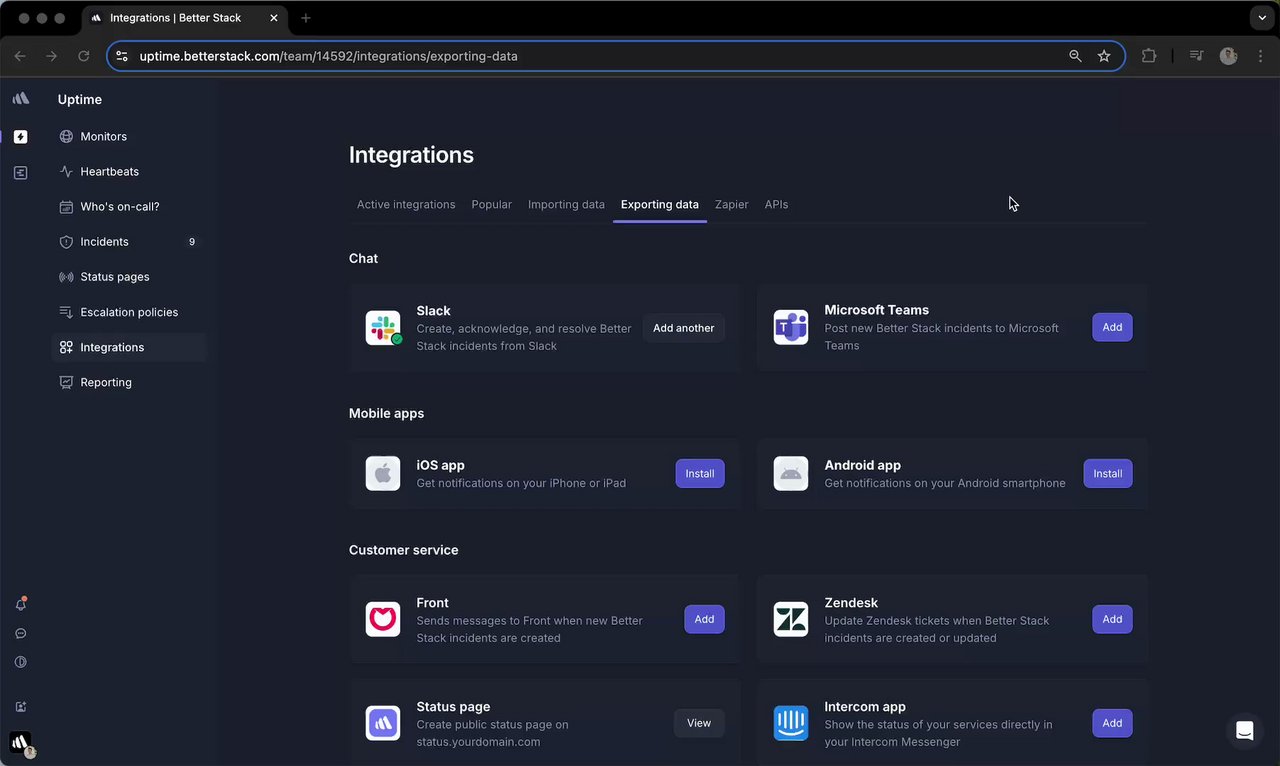Click the browser forward arrow
This screenshot has width=1280, height=766.
point(52,56)
